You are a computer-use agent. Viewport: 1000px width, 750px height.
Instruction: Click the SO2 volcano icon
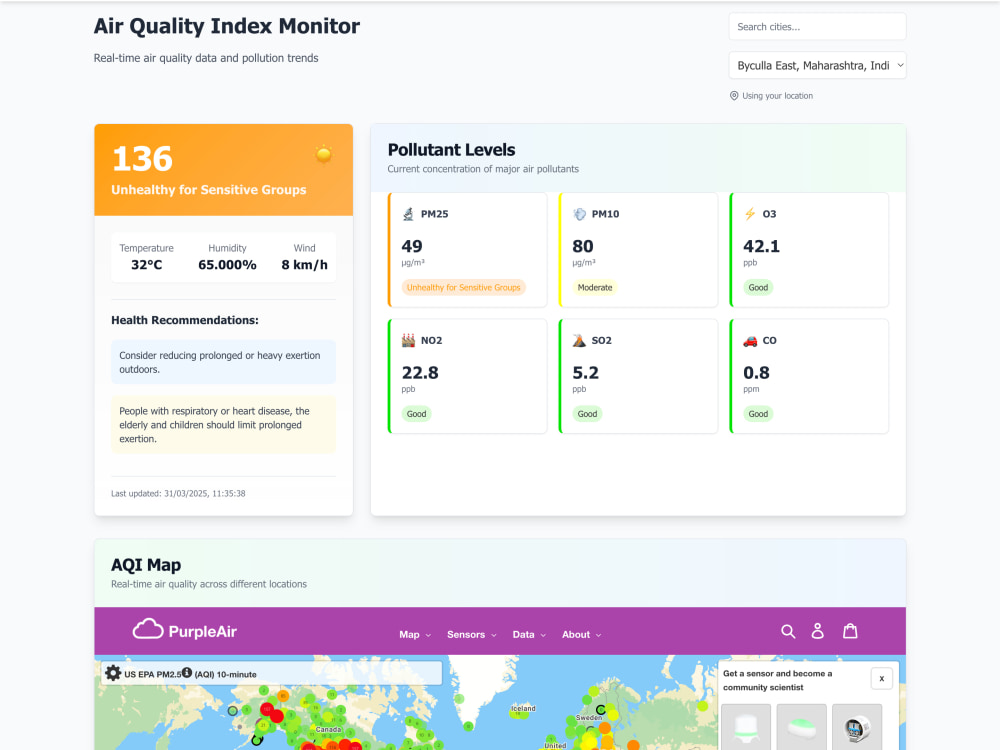tap(579, 341)
